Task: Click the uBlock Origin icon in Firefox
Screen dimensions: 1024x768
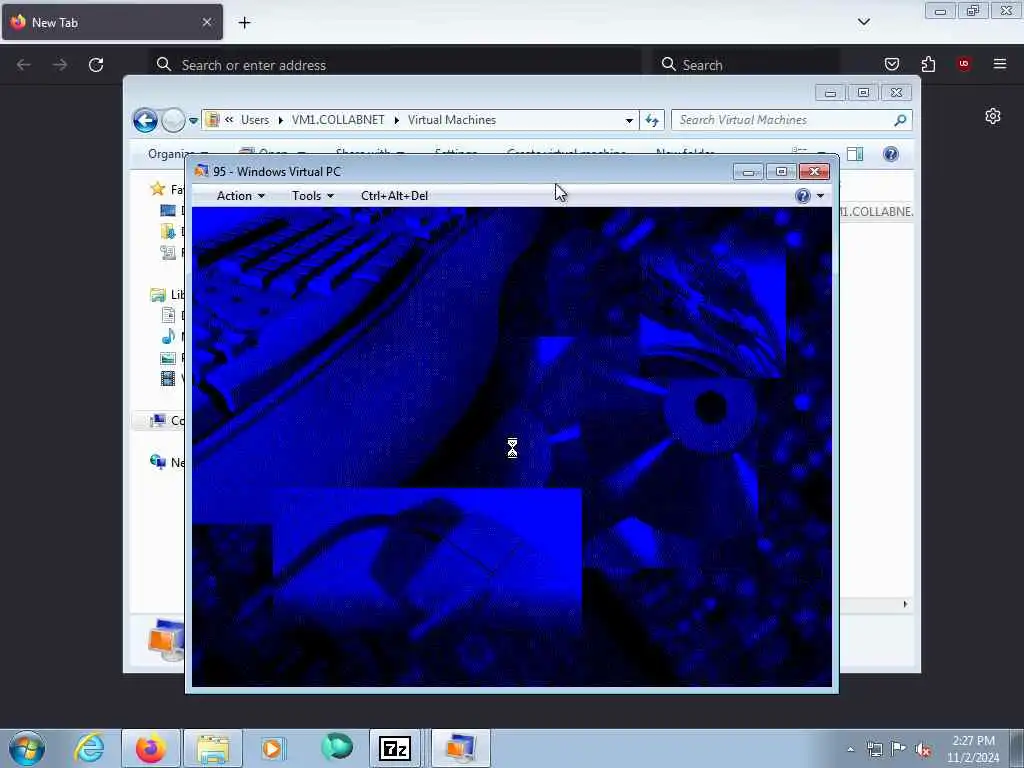Action: coord(964,64)
